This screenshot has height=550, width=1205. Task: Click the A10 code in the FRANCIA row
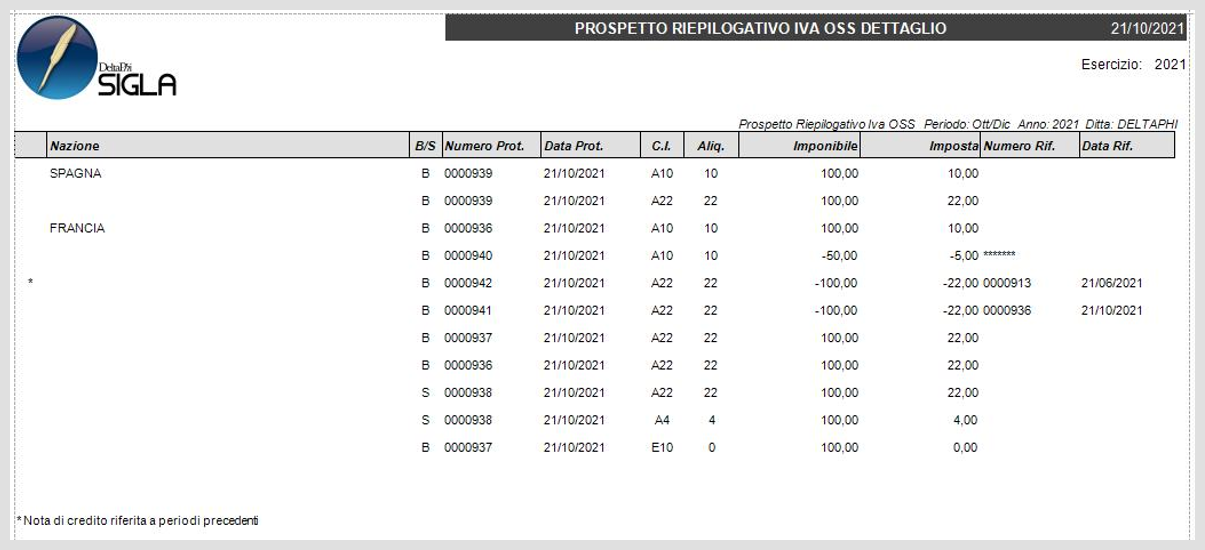pyautogui.click(x=662, y=228)
